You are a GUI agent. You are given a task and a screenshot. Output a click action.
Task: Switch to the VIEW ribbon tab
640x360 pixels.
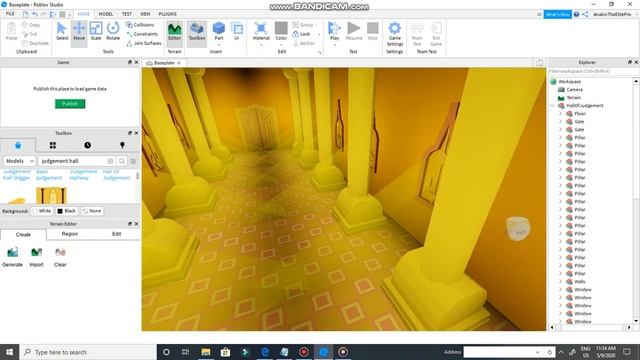pos(145,14)
